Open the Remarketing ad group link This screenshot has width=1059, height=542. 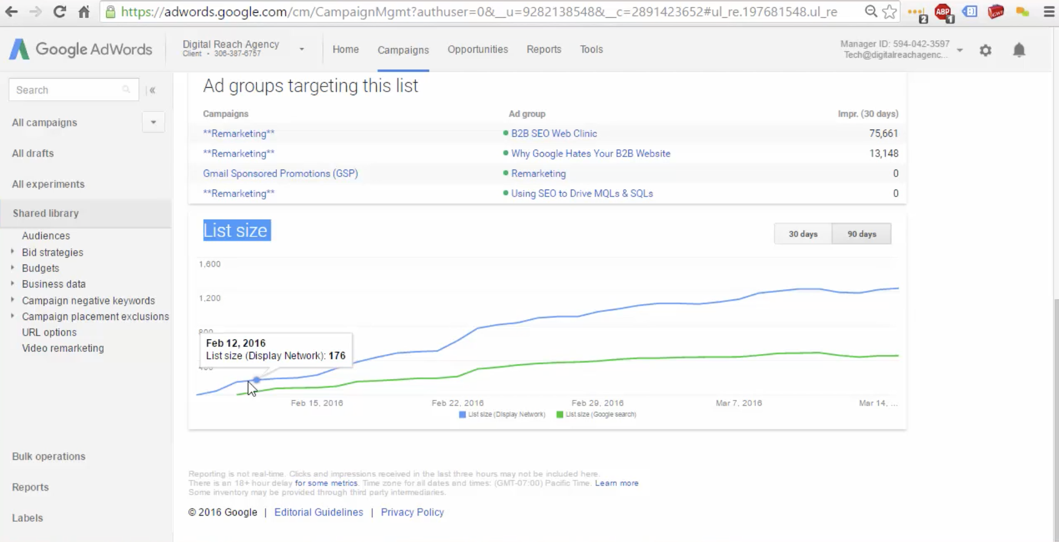point(538,173)
